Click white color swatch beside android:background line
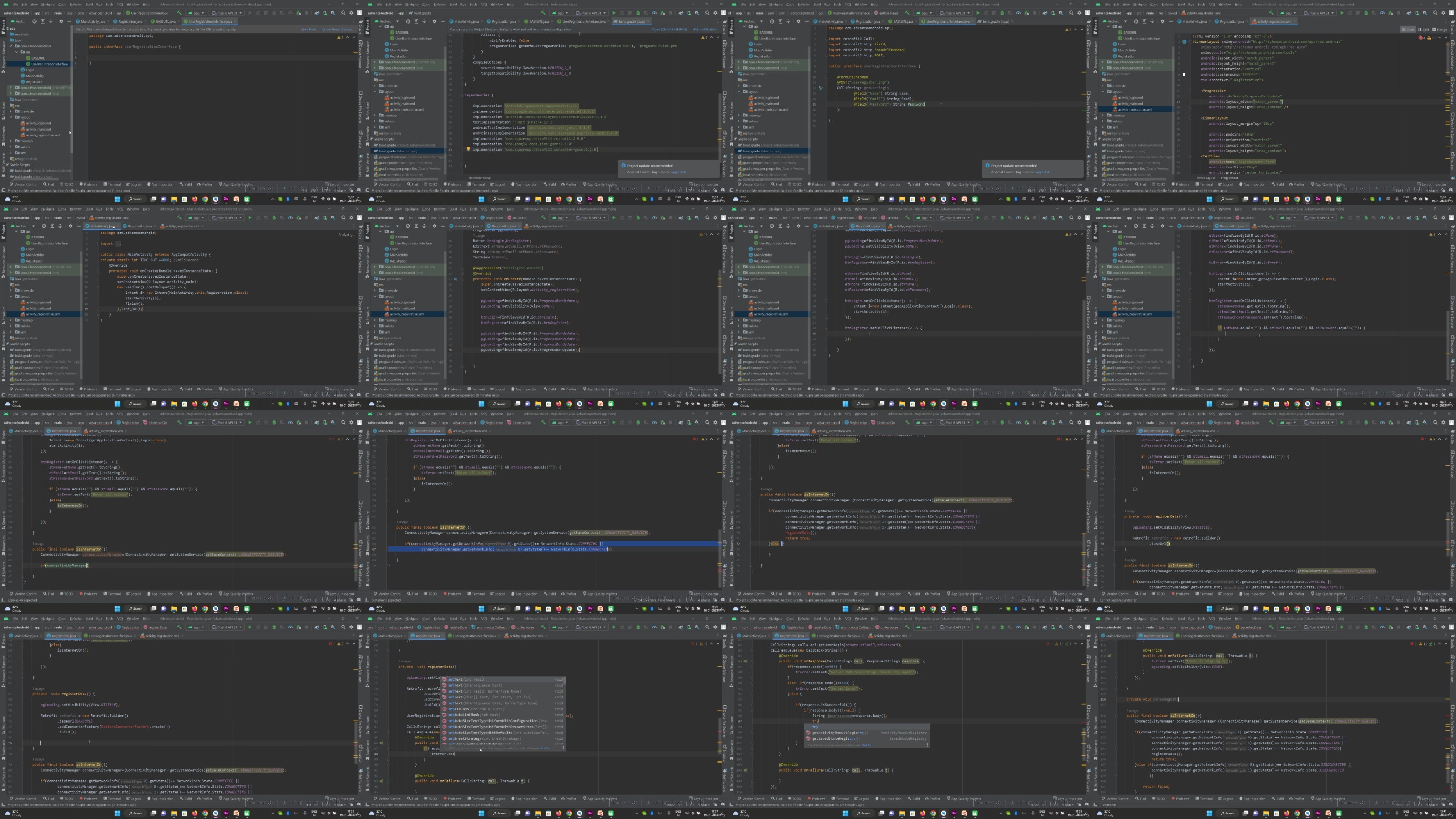Screen dimensions: 1456x819 (1184, 74)
